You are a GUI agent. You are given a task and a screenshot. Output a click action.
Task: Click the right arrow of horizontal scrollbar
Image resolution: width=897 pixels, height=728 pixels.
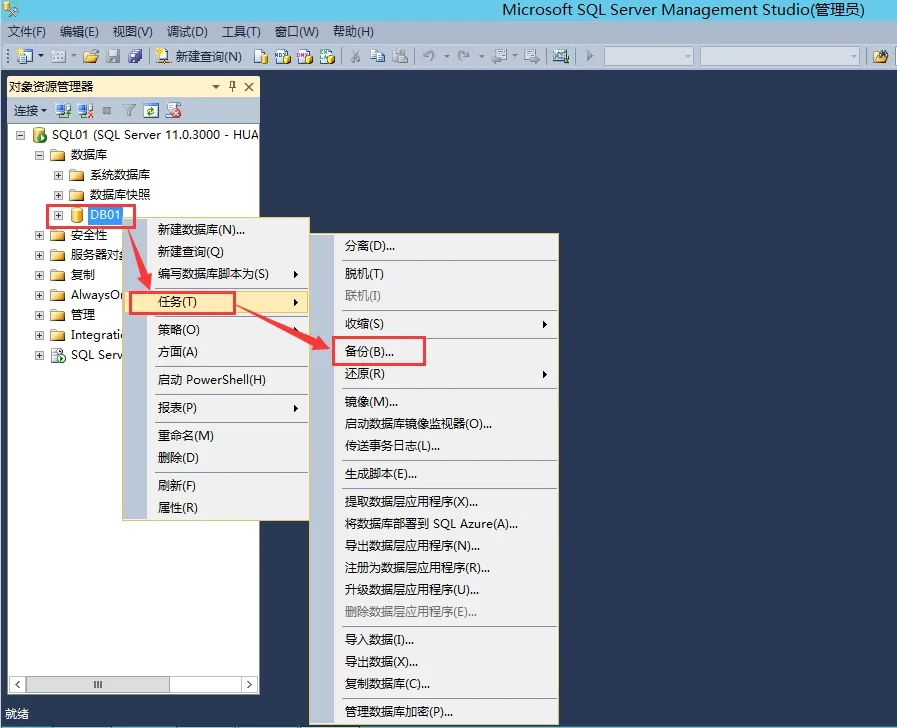[x=249, y=685]
